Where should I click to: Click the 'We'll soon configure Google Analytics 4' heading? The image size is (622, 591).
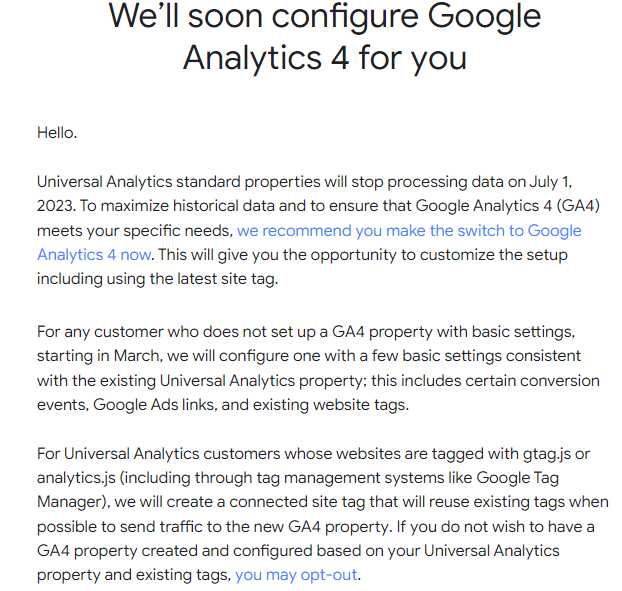pos(324,37)
